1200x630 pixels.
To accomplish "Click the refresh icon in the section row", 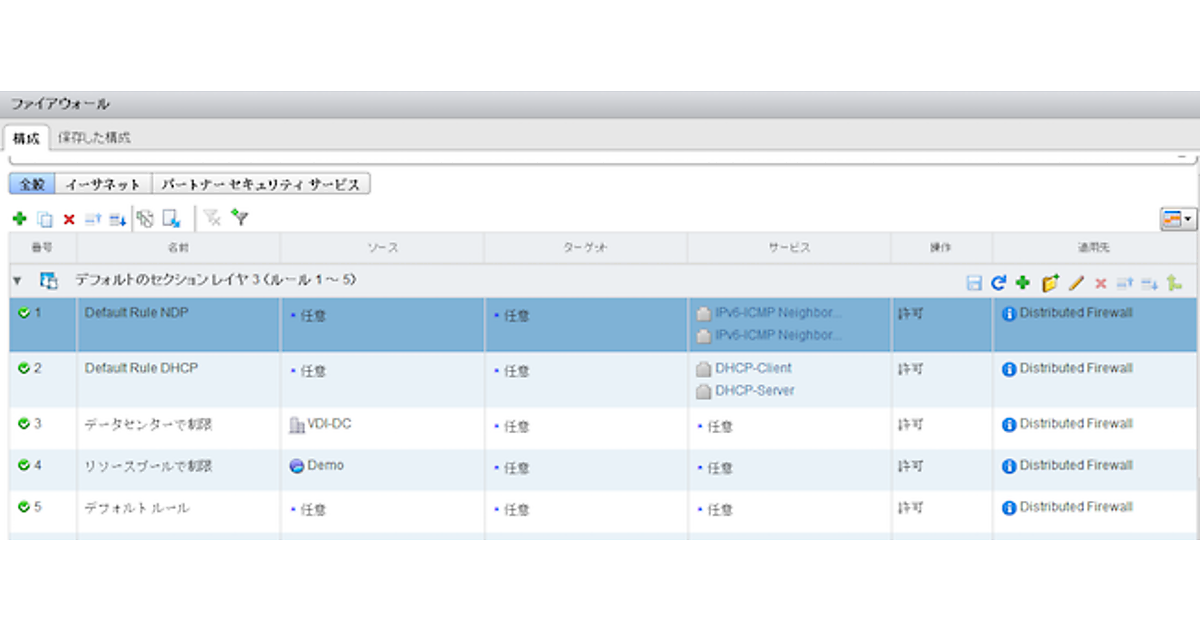I will click(997, 284).
